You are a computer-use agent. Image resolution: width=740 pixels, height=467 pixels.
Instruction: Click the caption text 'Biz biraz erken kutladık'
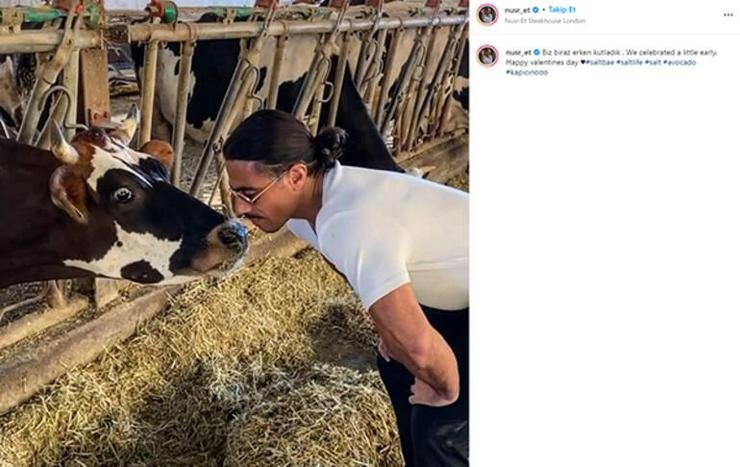(x=581, y=52)
